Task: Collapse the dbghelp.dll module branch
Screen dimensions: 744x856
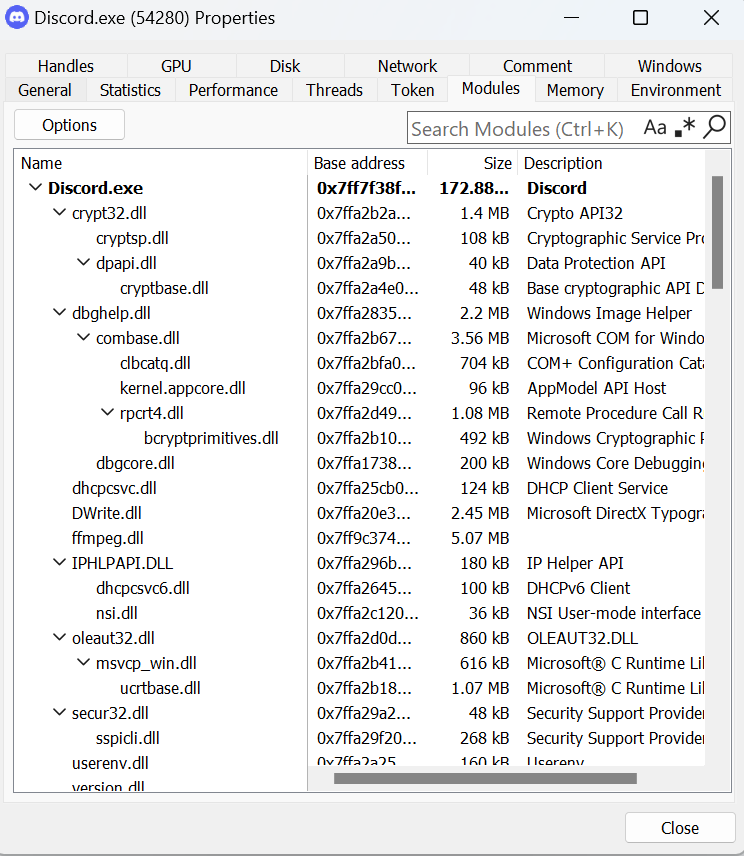Action: (x=59, y=313)
